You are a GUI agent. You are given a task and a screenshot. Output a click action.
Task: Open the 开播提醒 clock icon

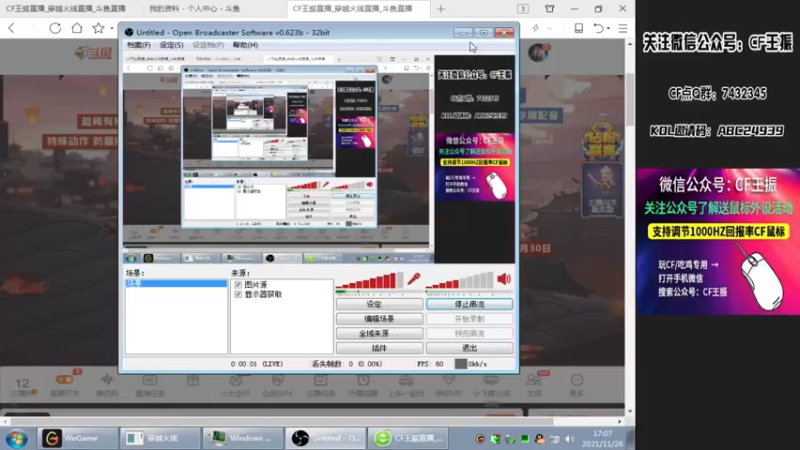363,385
